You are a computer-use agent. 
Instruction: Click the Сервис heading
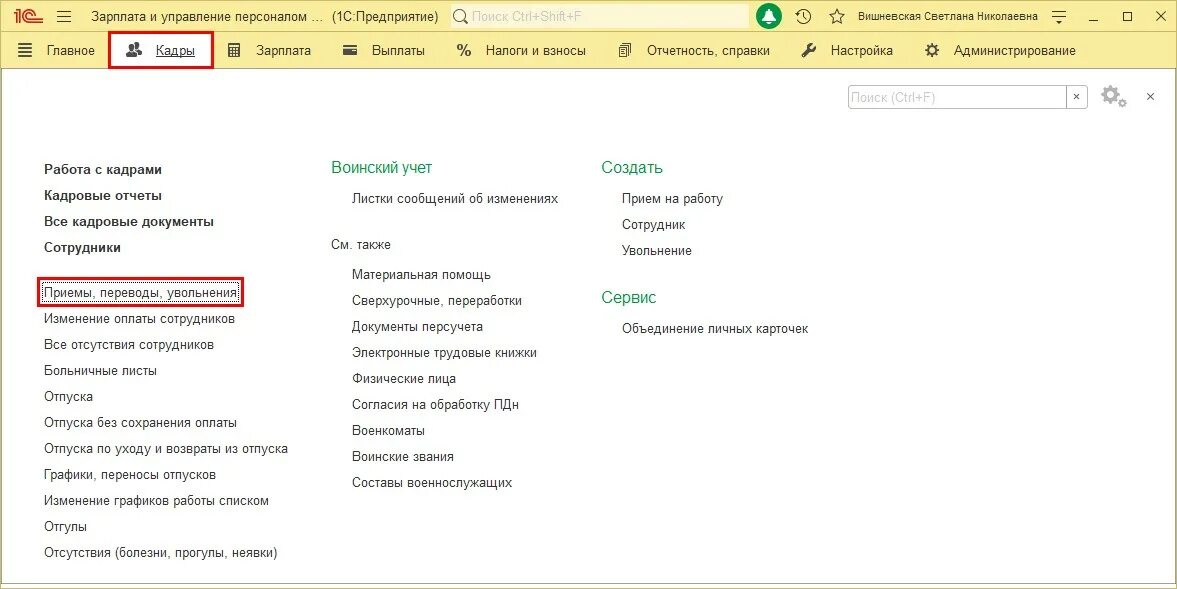tap(628, 297)
